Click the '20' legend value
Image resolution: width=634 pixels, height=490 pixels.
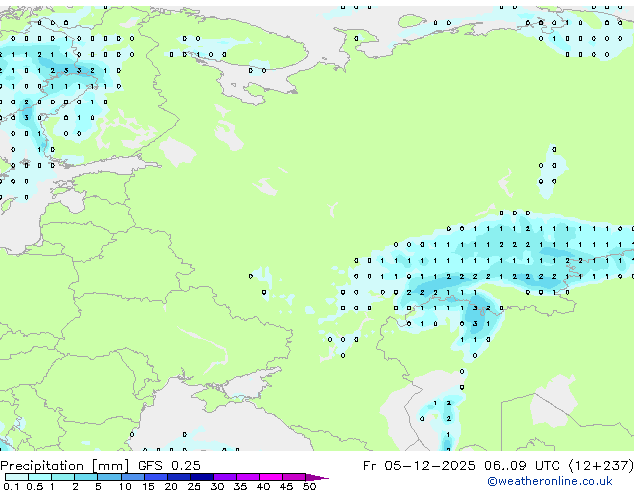point(171,486)
